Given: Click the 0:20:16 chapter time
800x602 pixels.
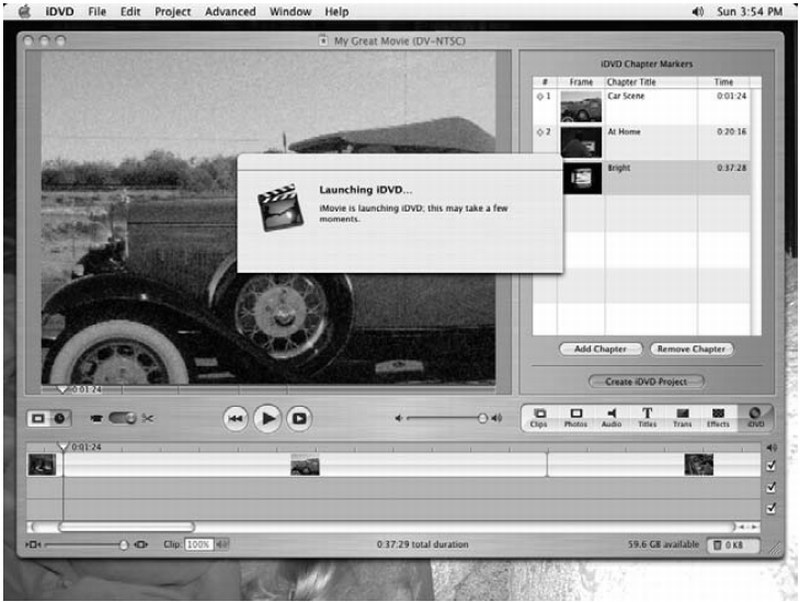Looking at the screenshot, I should (x=731, y=132).
